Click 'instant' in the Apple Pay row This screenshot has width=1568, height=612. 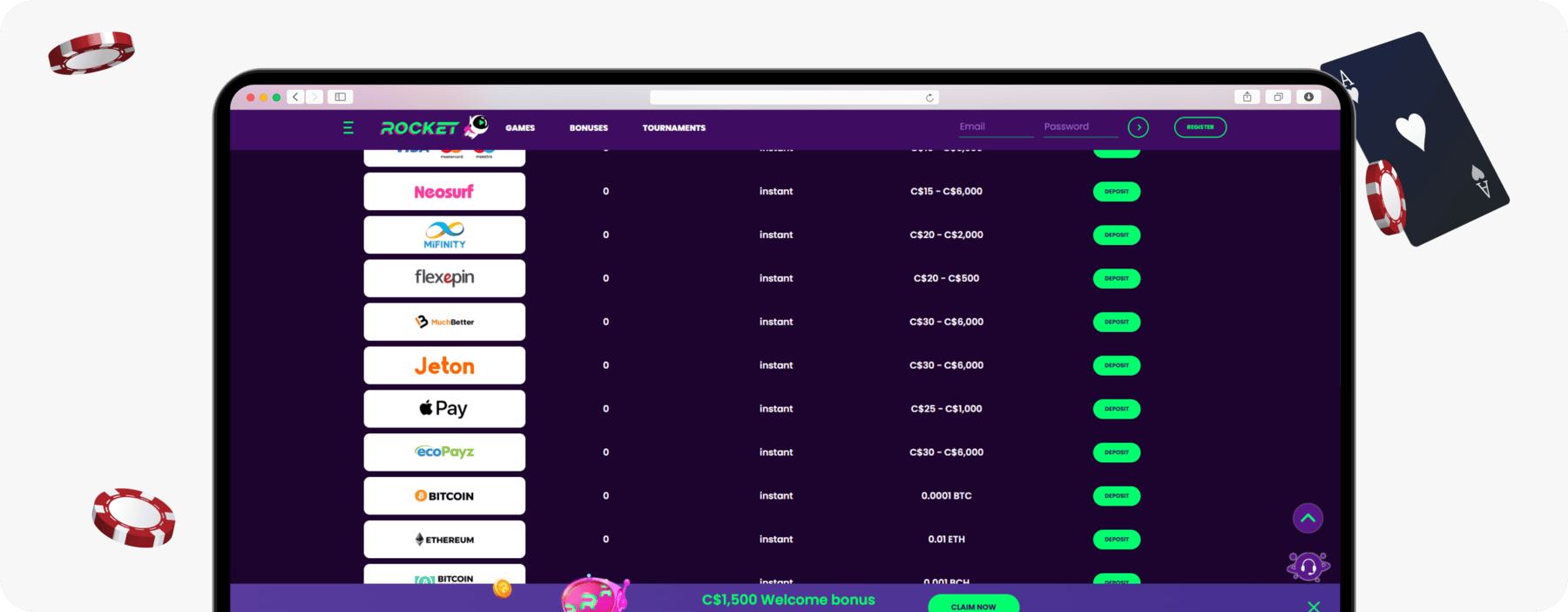click(776, 409)
